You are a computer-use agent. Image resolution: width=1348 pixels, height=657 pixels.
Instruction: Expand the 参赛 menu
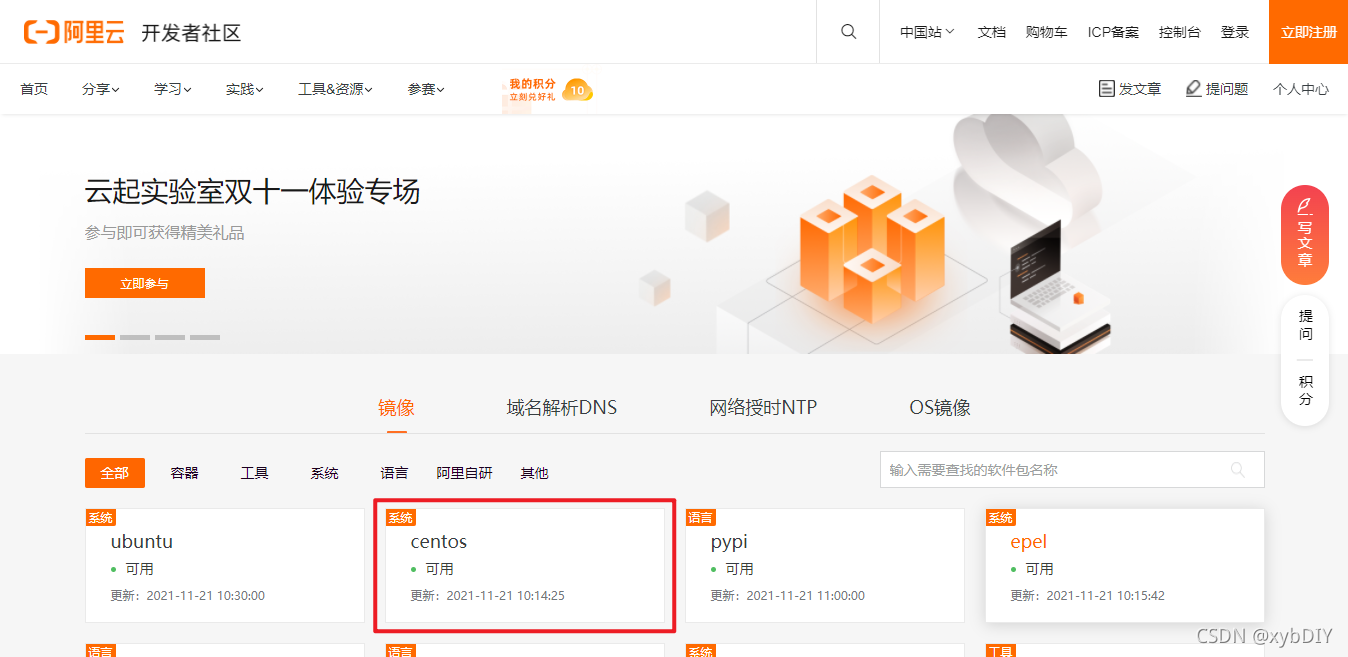click(x=426, y=89)
